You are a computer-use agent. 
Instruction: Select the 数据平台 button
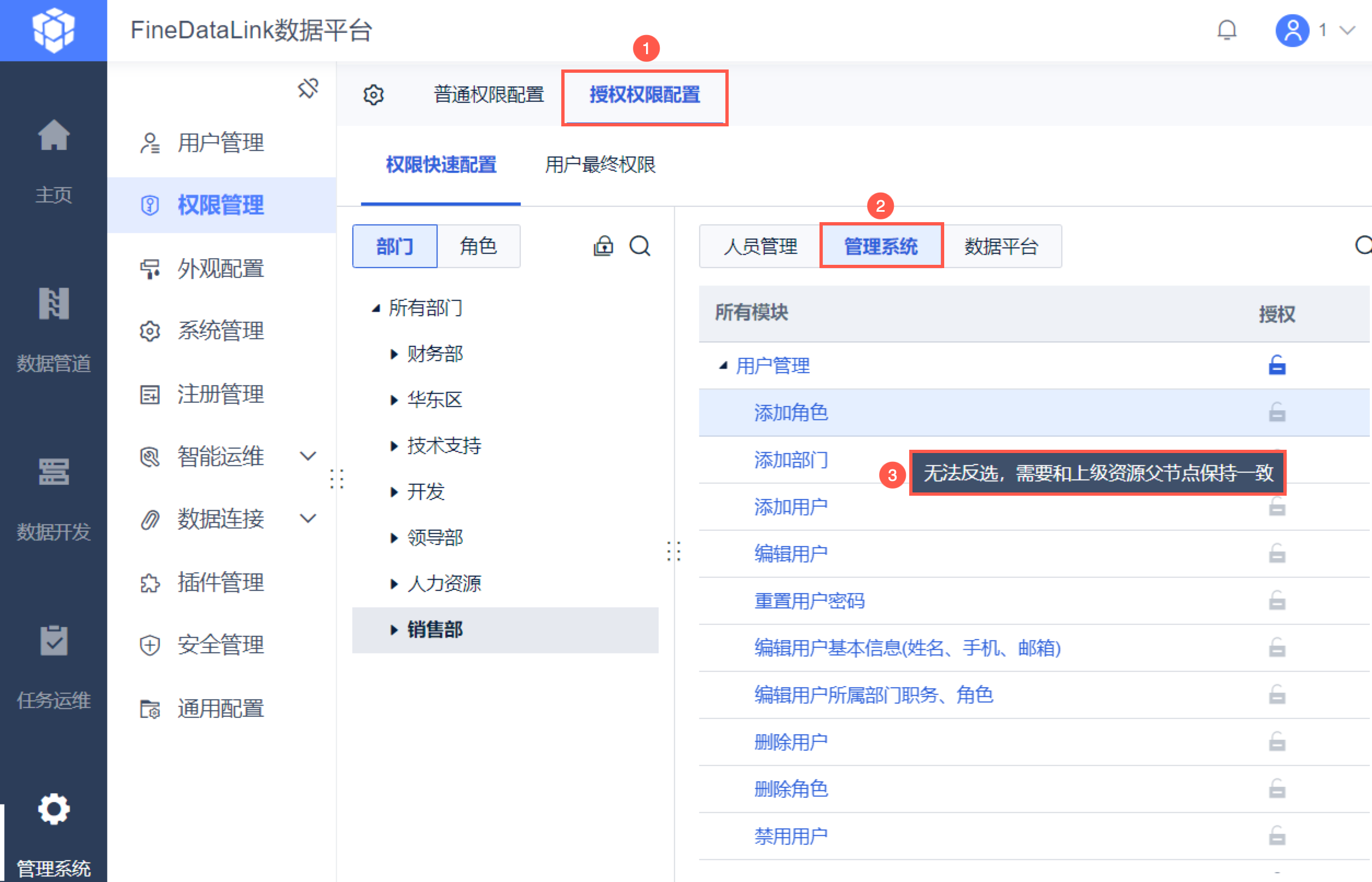(x=1001, y=246)
